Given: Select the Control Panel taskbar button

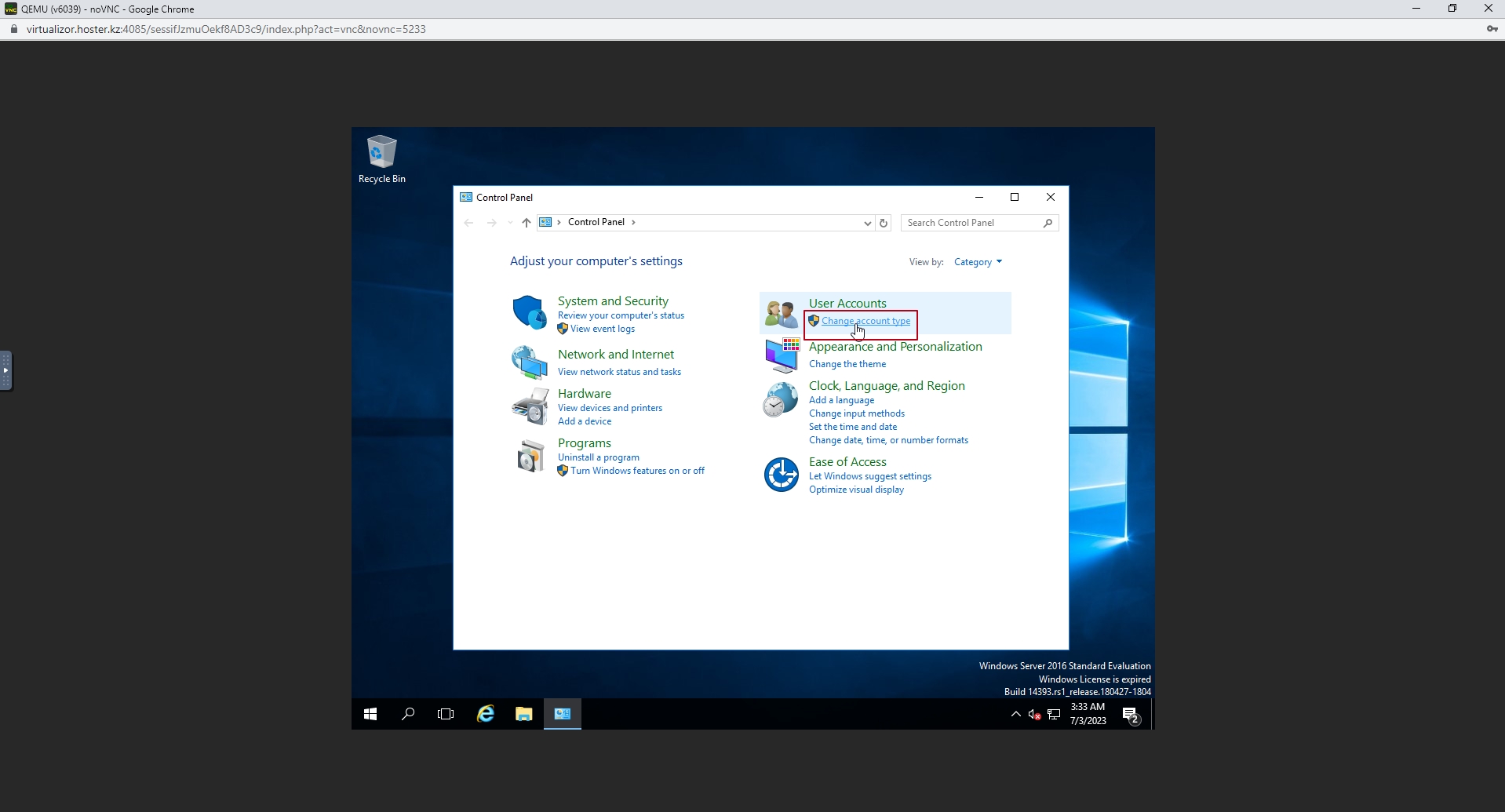Looking at the screenshot, I should (563, 714).
